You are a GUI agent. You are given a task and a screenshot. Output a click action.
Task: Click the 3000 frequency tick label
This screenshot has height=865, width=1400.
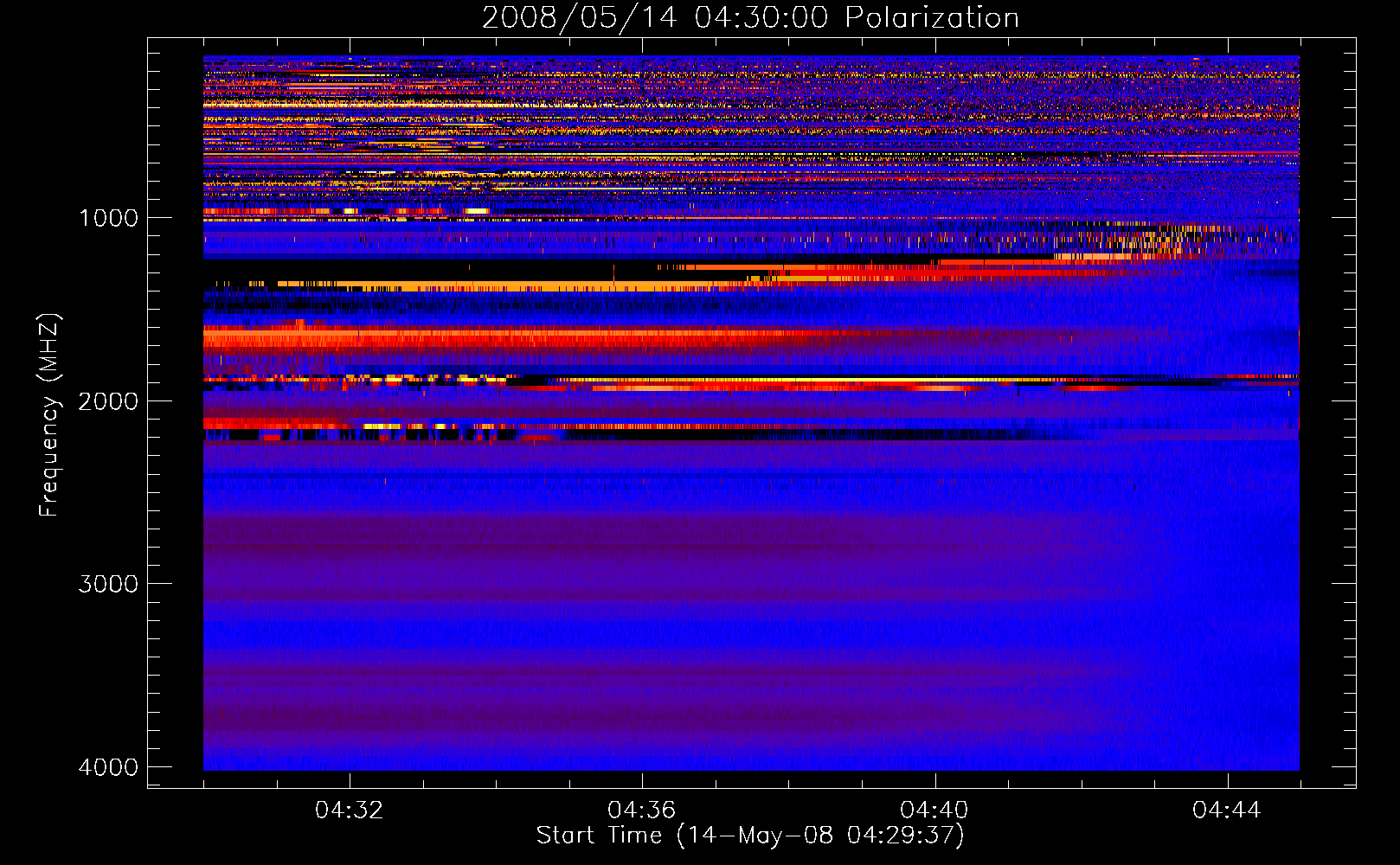(108, 584)
